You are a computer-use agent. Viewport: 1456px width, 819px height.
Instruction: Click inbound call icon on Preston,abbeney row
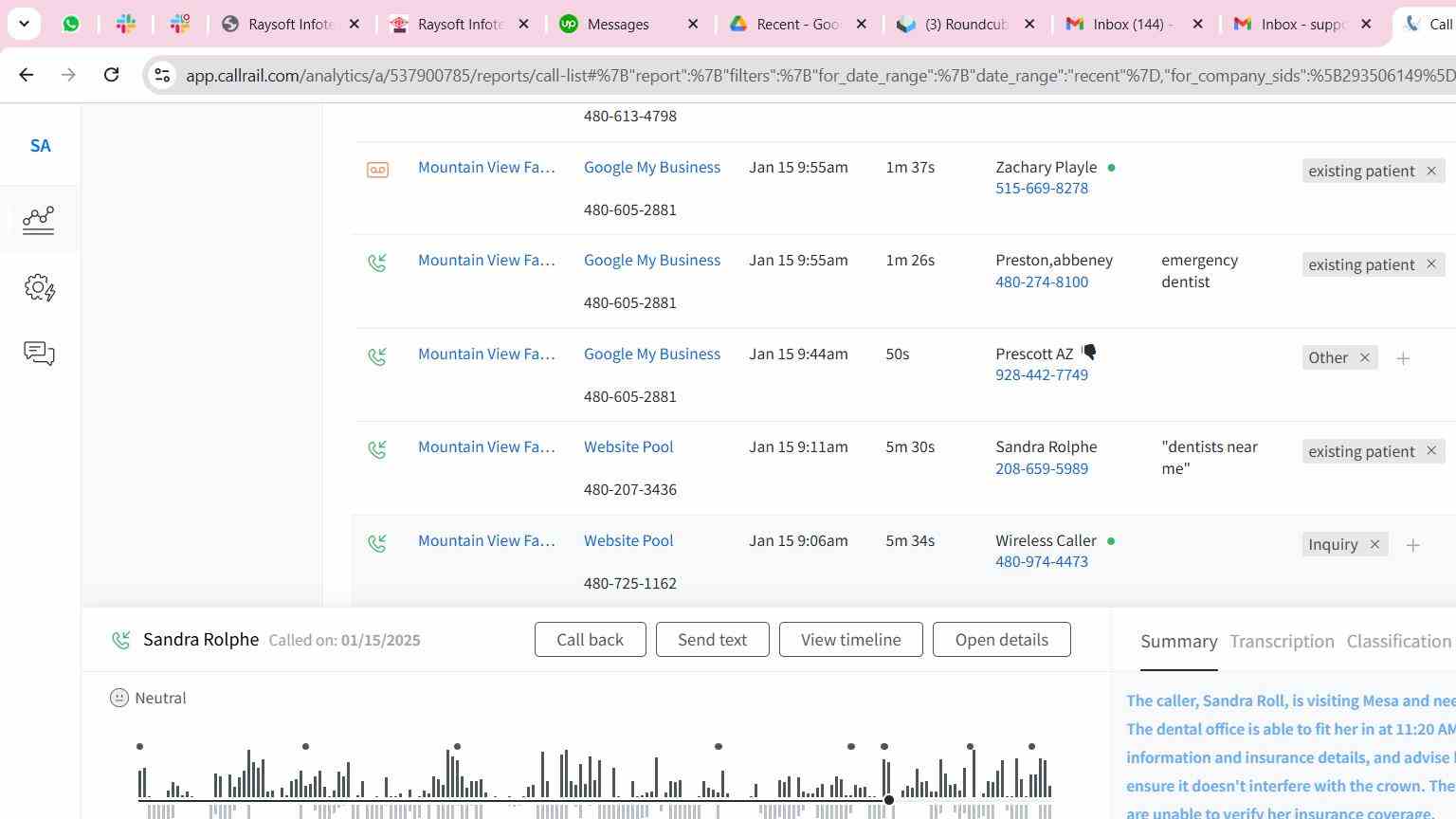coord(377,263)
